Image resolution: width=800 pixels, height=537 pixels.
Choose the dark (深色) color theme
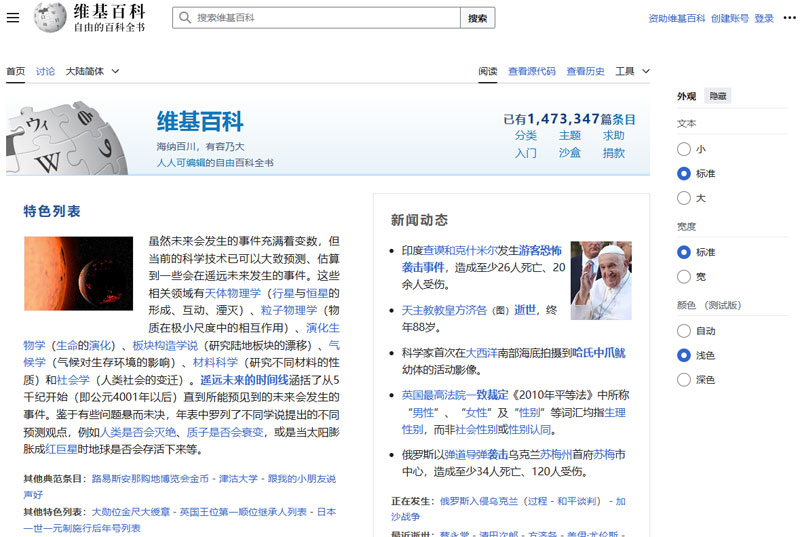click(x=684, y=379)
